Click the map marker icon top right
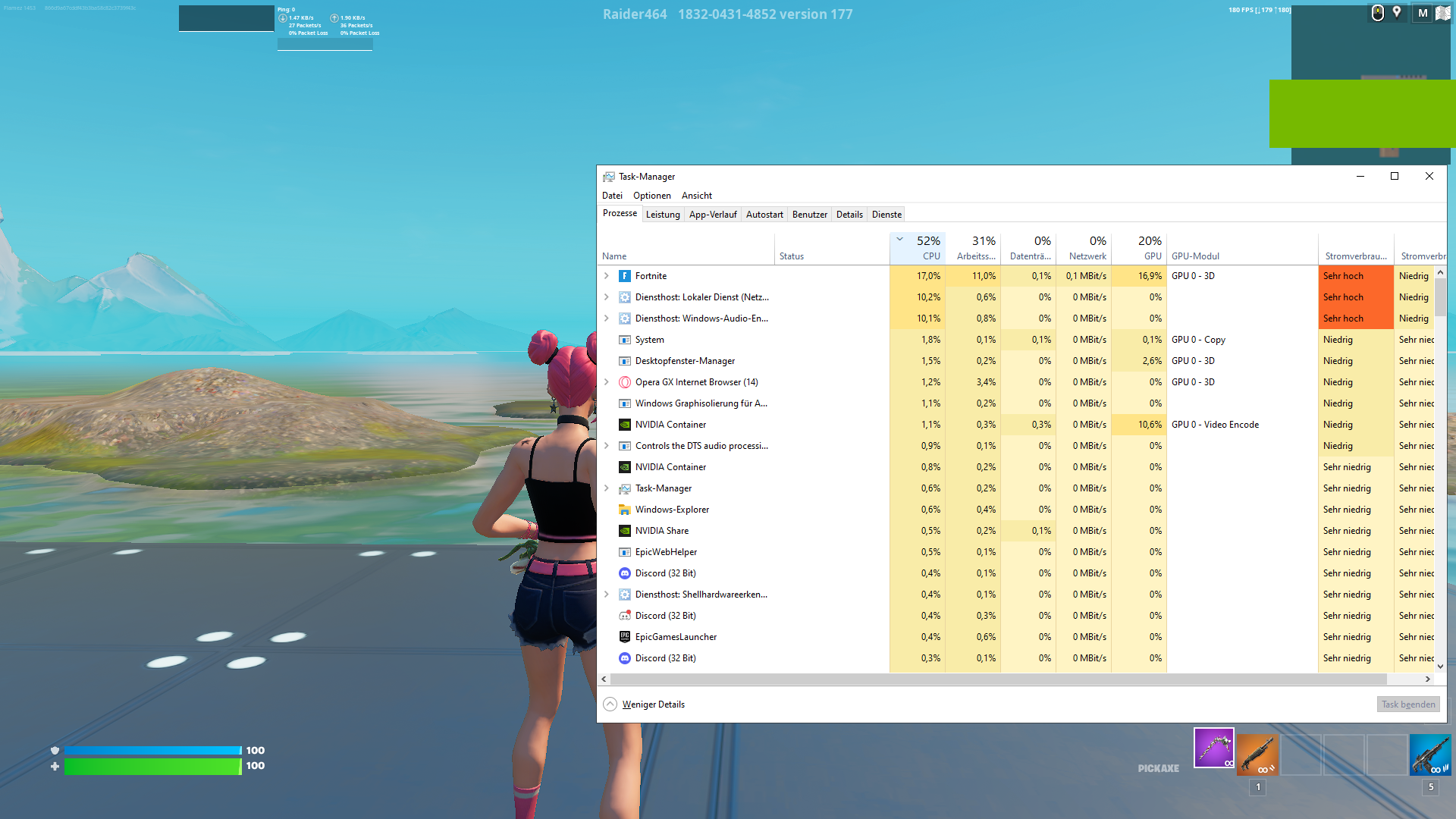 1397,13
